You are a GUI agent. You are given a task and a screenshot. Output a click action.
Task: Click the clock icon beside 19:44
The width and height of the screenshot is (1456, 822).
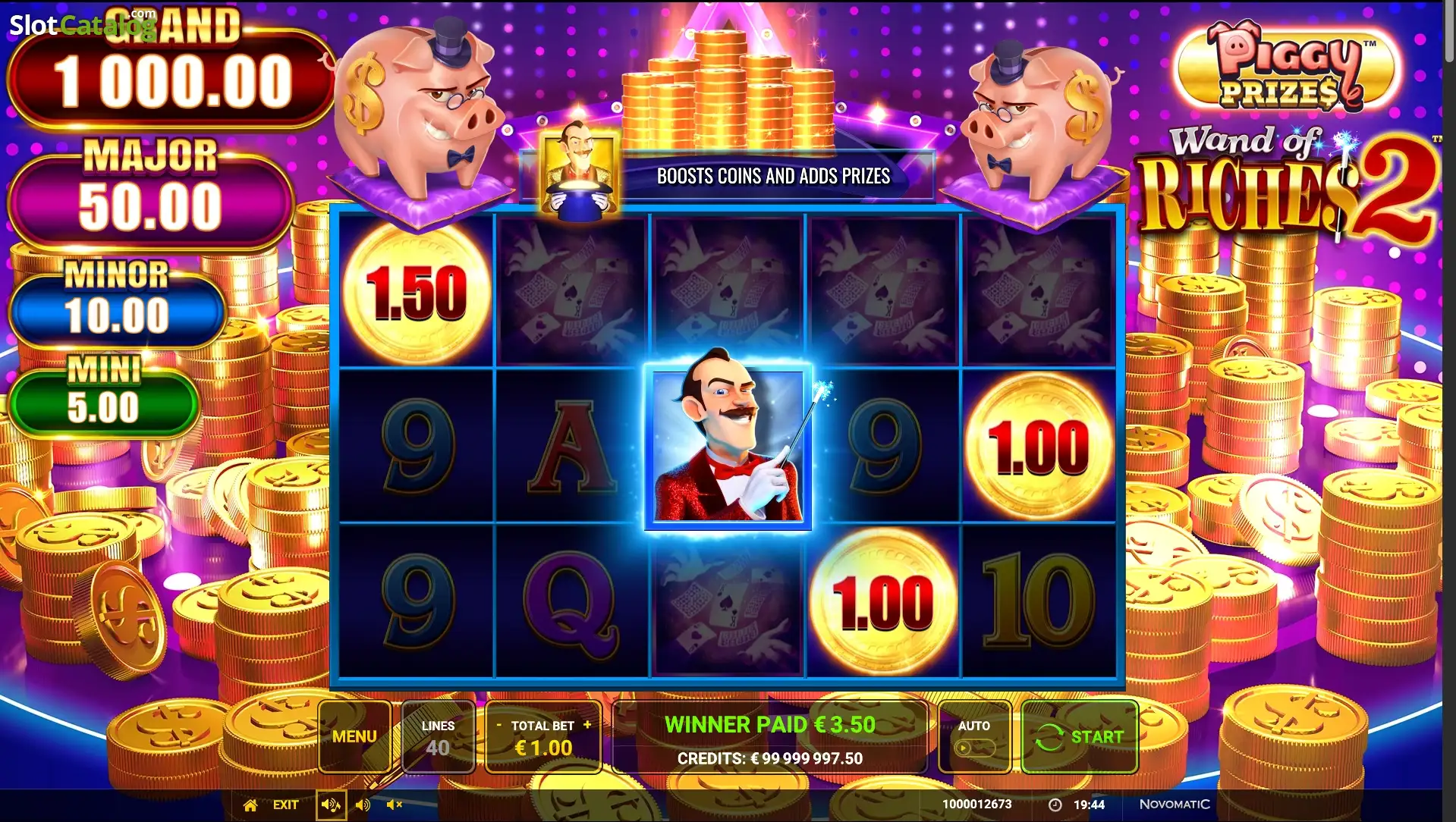(1055, 805)
